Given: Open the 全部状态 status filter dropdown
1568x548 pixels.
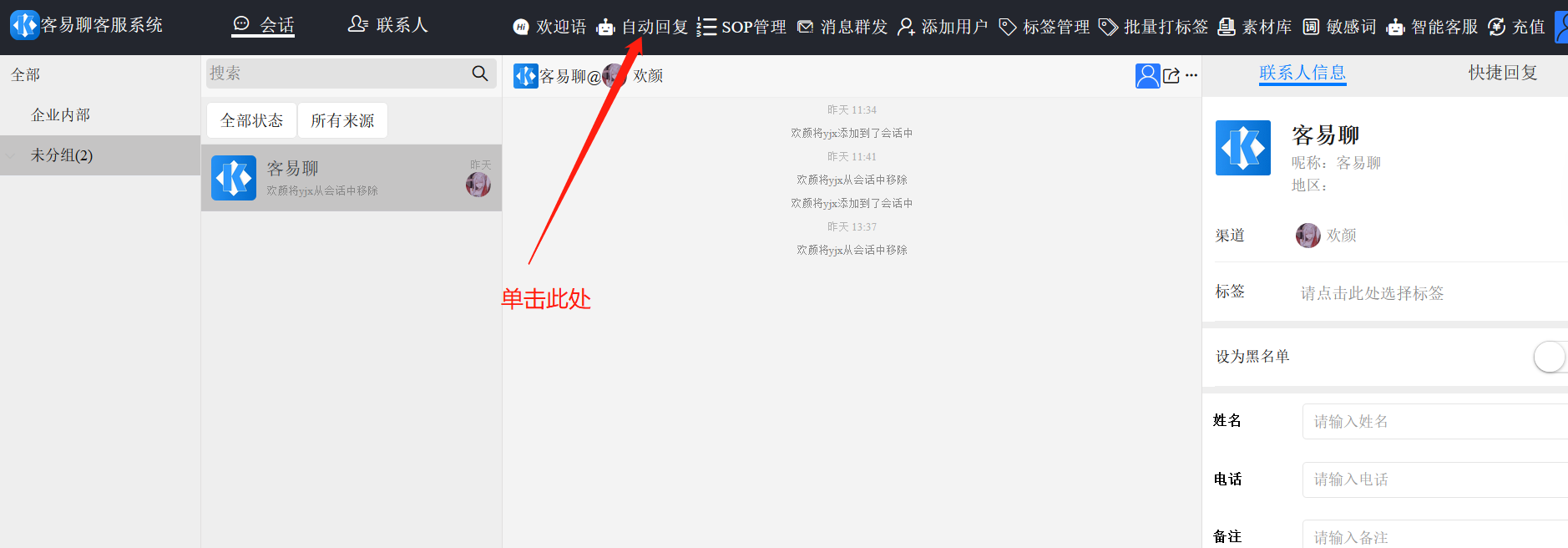Looking at the screenshot, I should [x=251, y=120].
